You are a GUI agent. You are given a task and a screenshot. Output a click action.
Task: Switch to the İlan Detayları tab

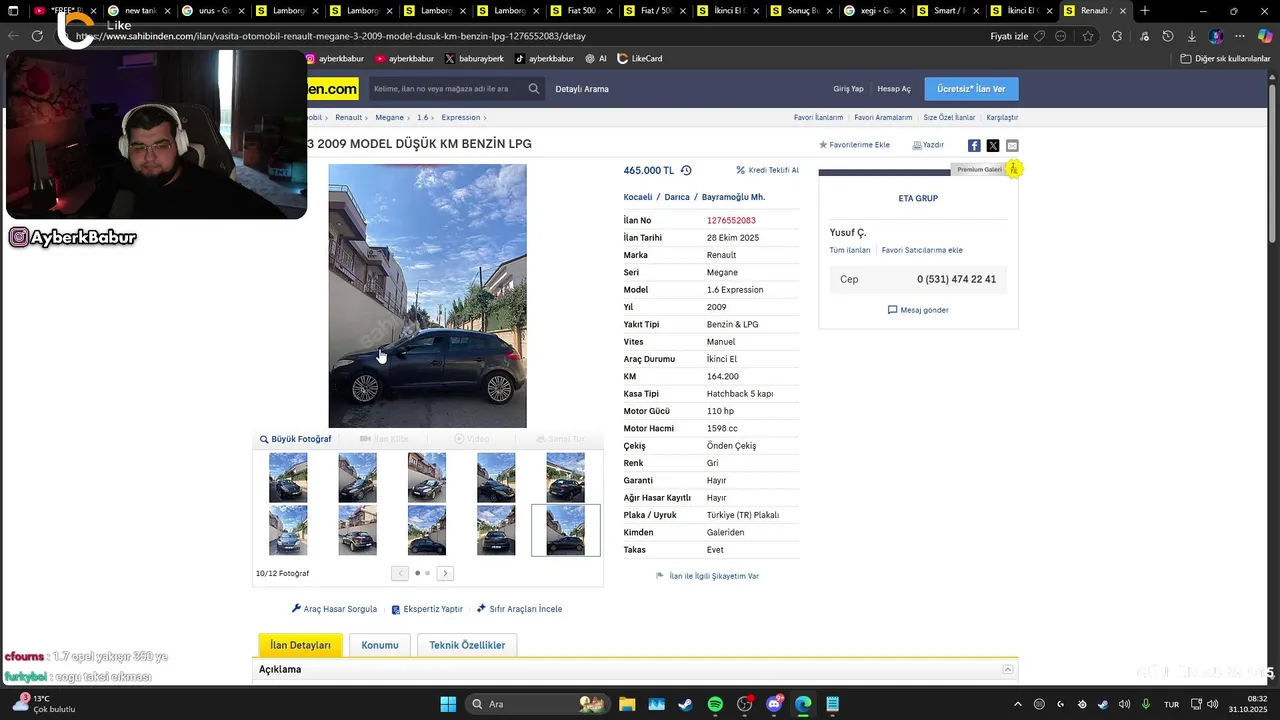point(300,645)
